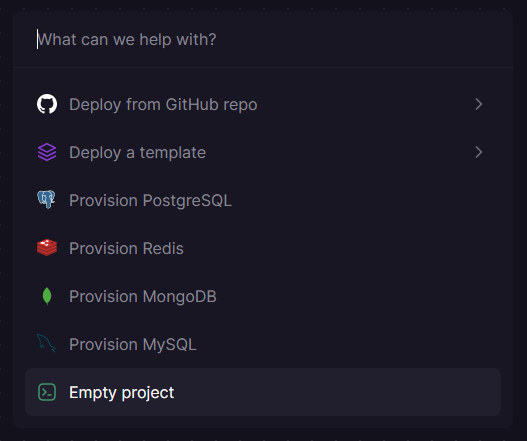Click the Empty project terminal icon
Viewport: 527px width, 441px height.
(x=47, y=392)
